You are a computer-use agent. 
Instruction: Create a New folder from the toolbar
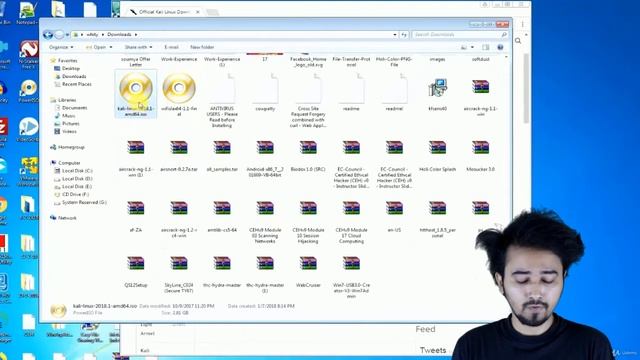click(x=202, y=47)
